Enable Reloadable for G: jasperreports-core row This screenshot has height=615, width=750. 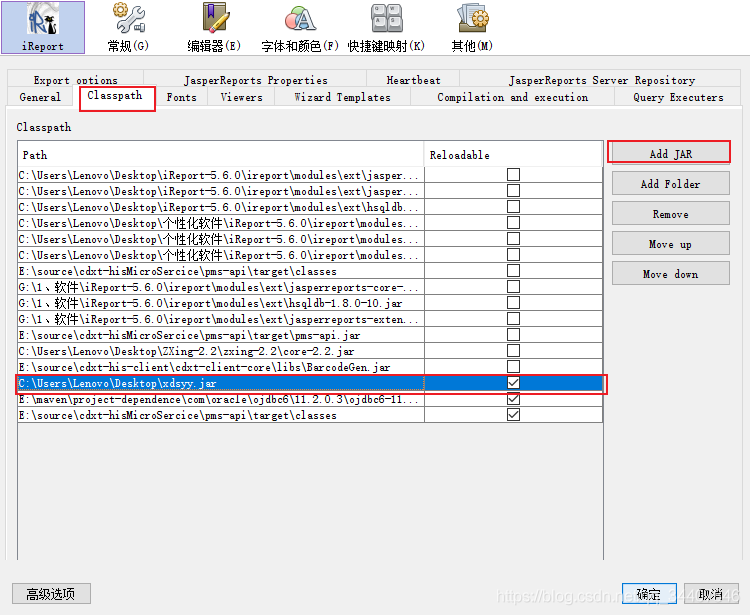click(x=513, y=286)
